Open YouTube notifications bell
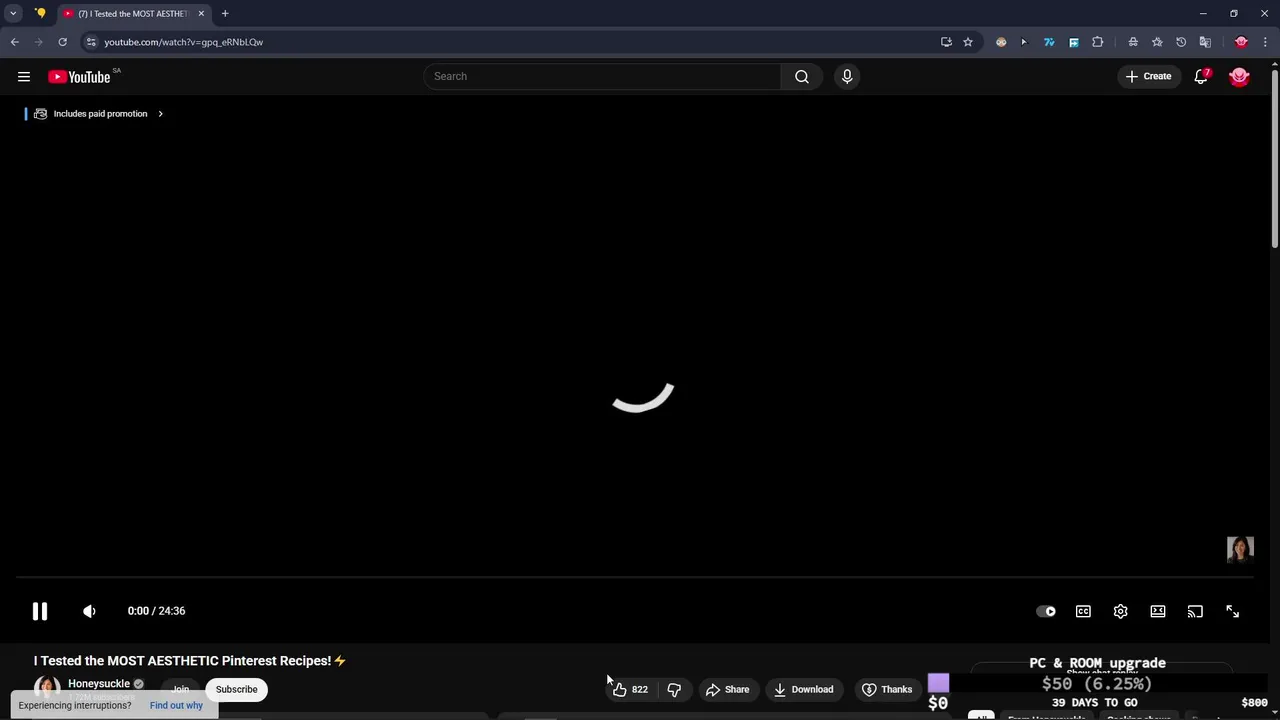Image resolution: width=1280 pixels, height=720 pixels. click(1201, 77)
